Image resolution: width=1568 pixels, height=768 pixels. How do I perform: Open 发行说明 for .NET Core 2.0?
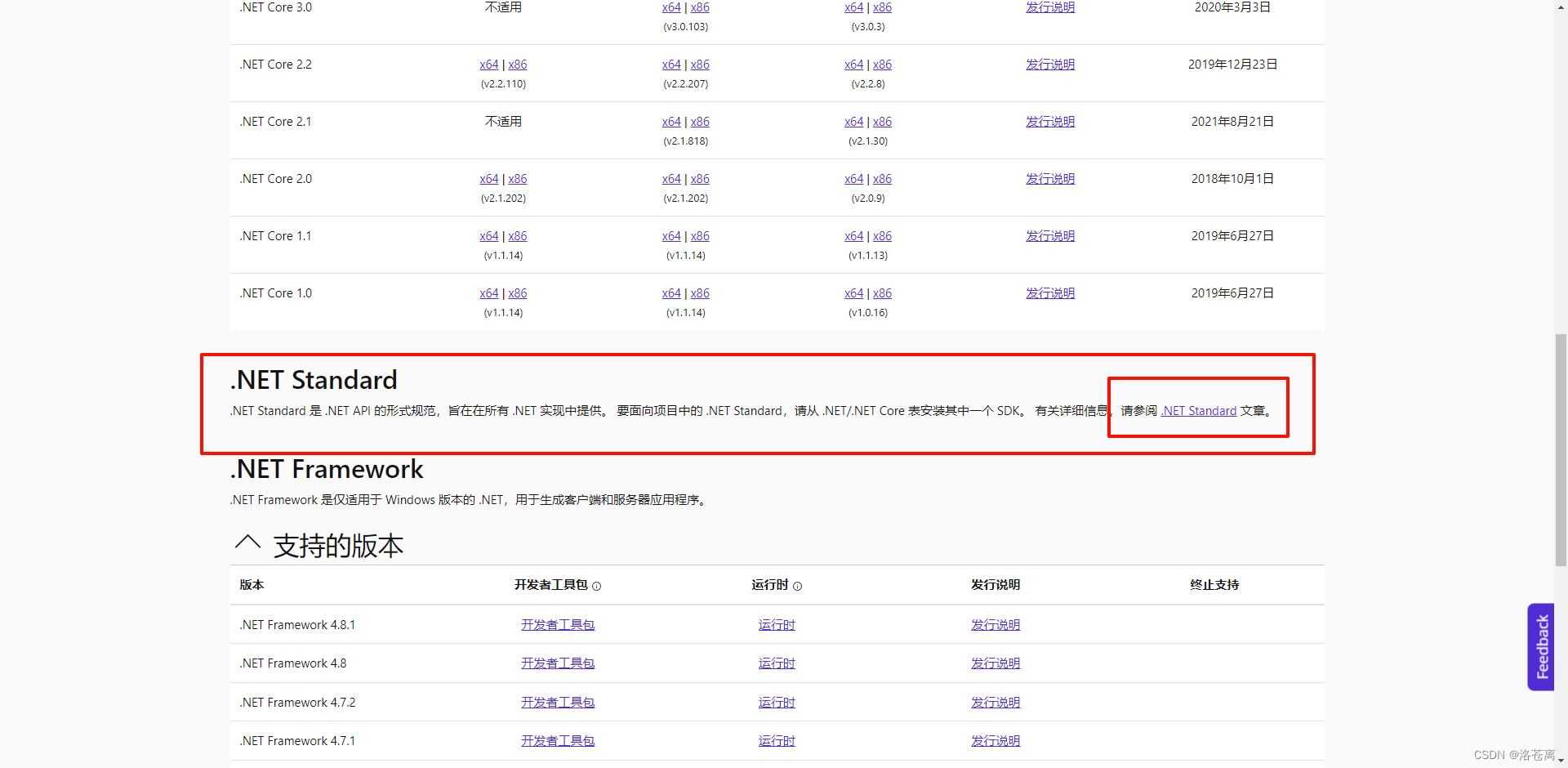pyautogui.click(x=1050, y=179)
